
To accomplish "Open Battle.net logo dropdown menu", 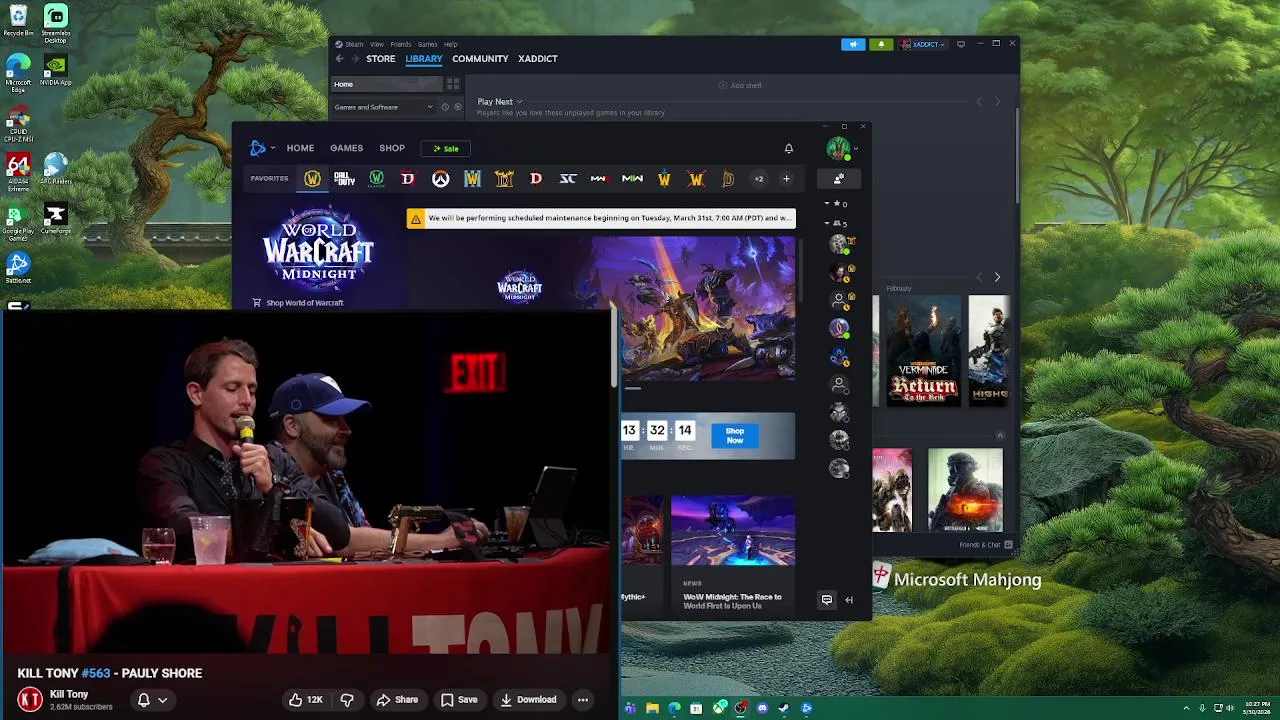I will click(260, 148).
